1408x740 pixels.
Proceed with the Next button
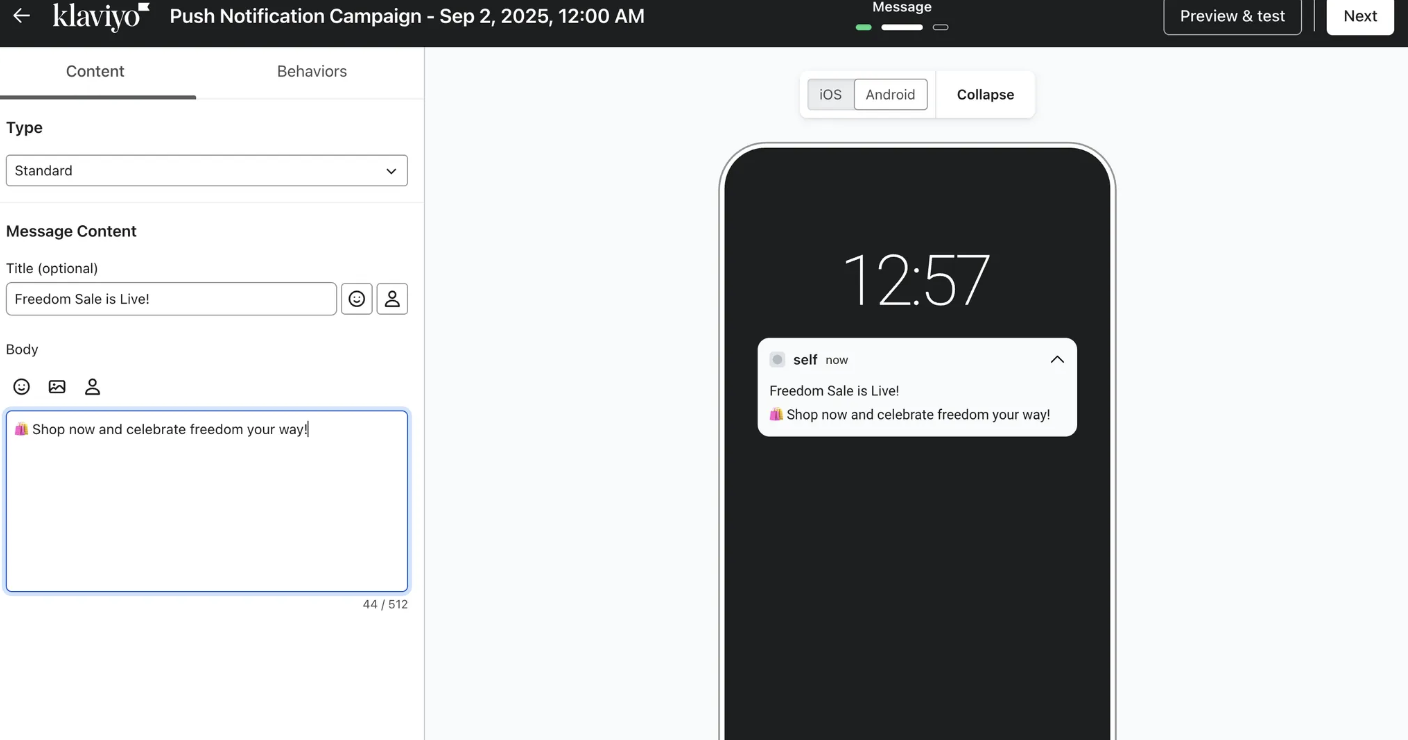pos(1360,16)
